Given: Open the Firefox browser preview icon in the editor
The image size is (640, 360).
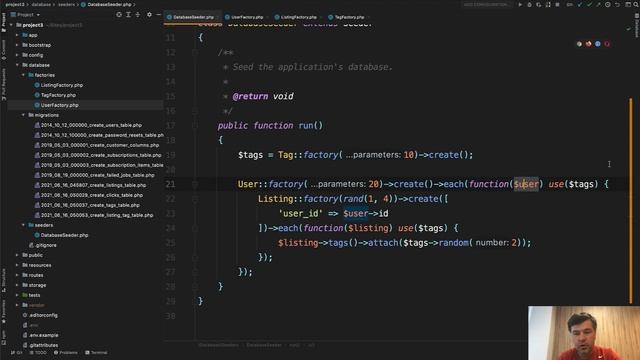Looking at the screenshot, I should click(x=589, y=44).
